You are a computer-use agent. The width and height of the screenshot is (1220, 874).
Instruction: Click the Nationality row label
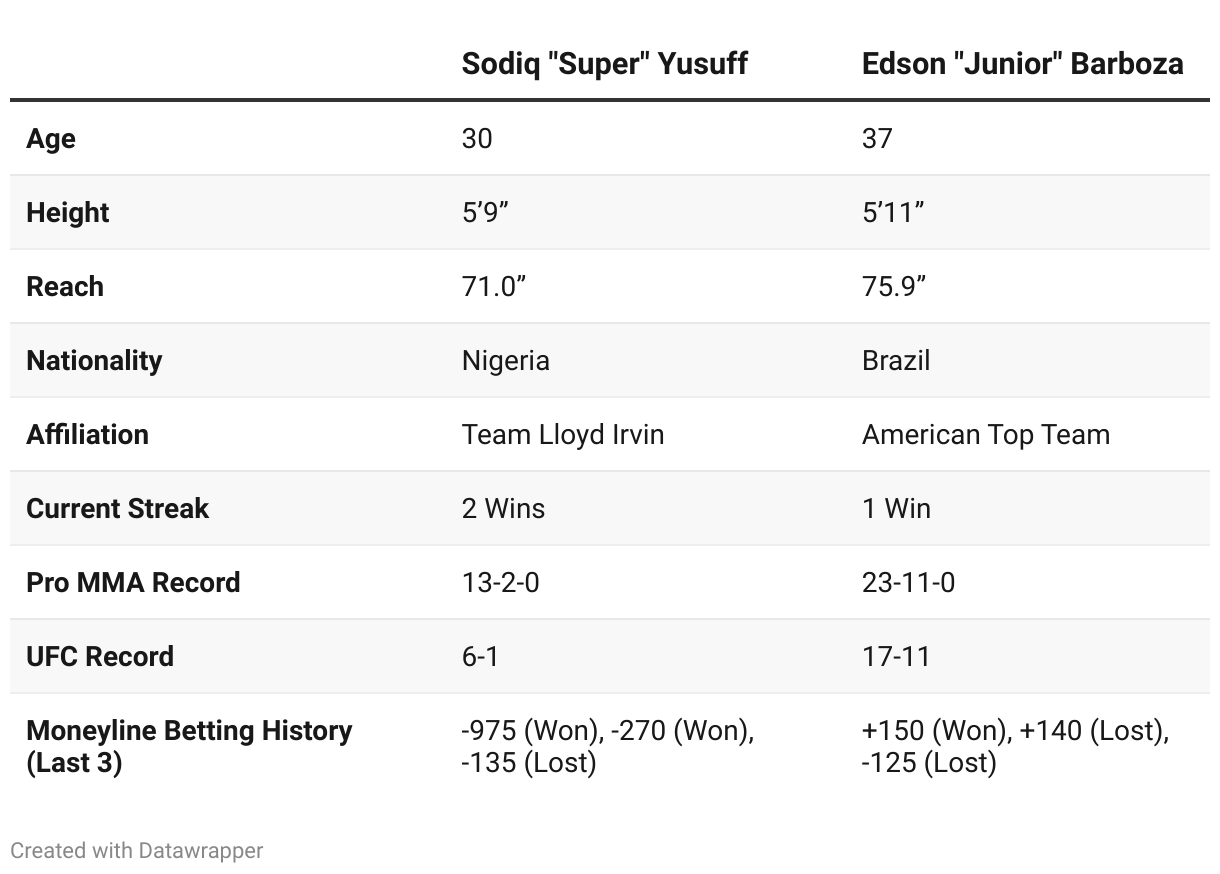click(94, 360)
